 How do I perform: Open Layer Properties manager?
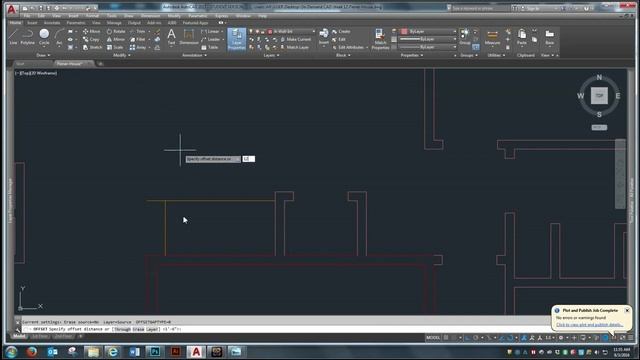coord(237,39)
